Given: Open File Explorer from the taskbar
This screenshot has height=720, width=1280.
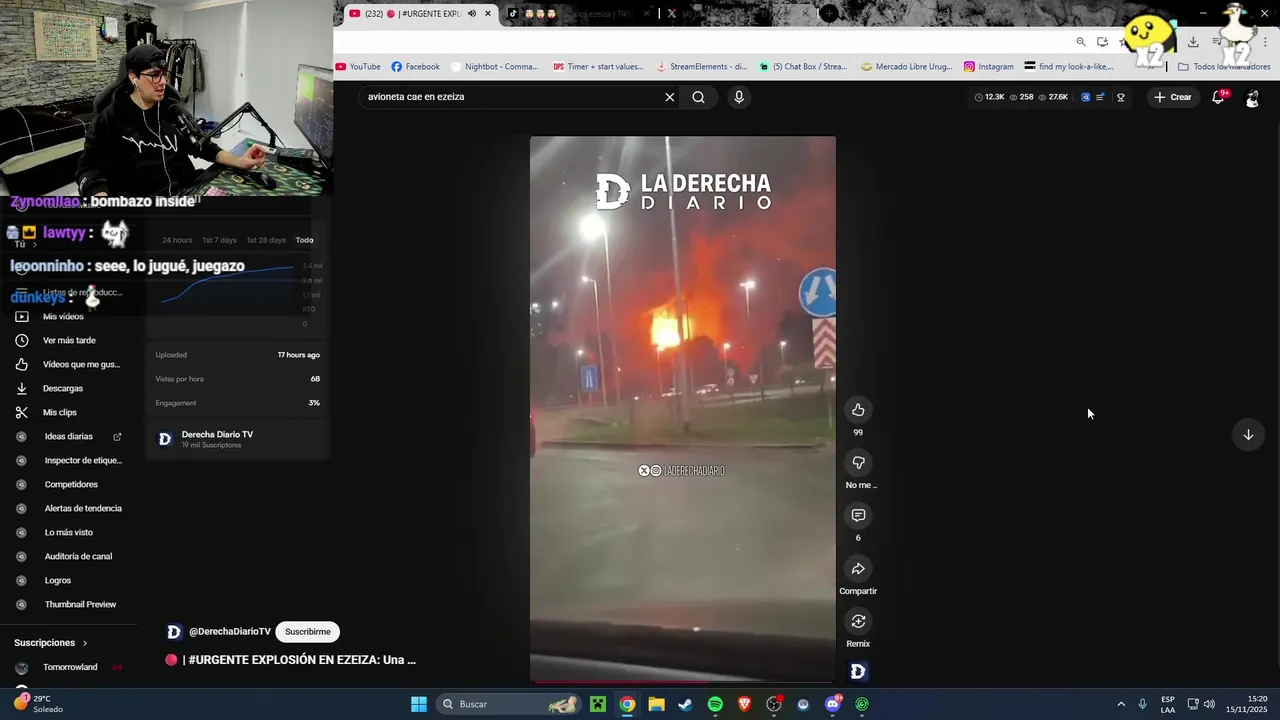Looking at the screenshot, I should click(656, 704).
